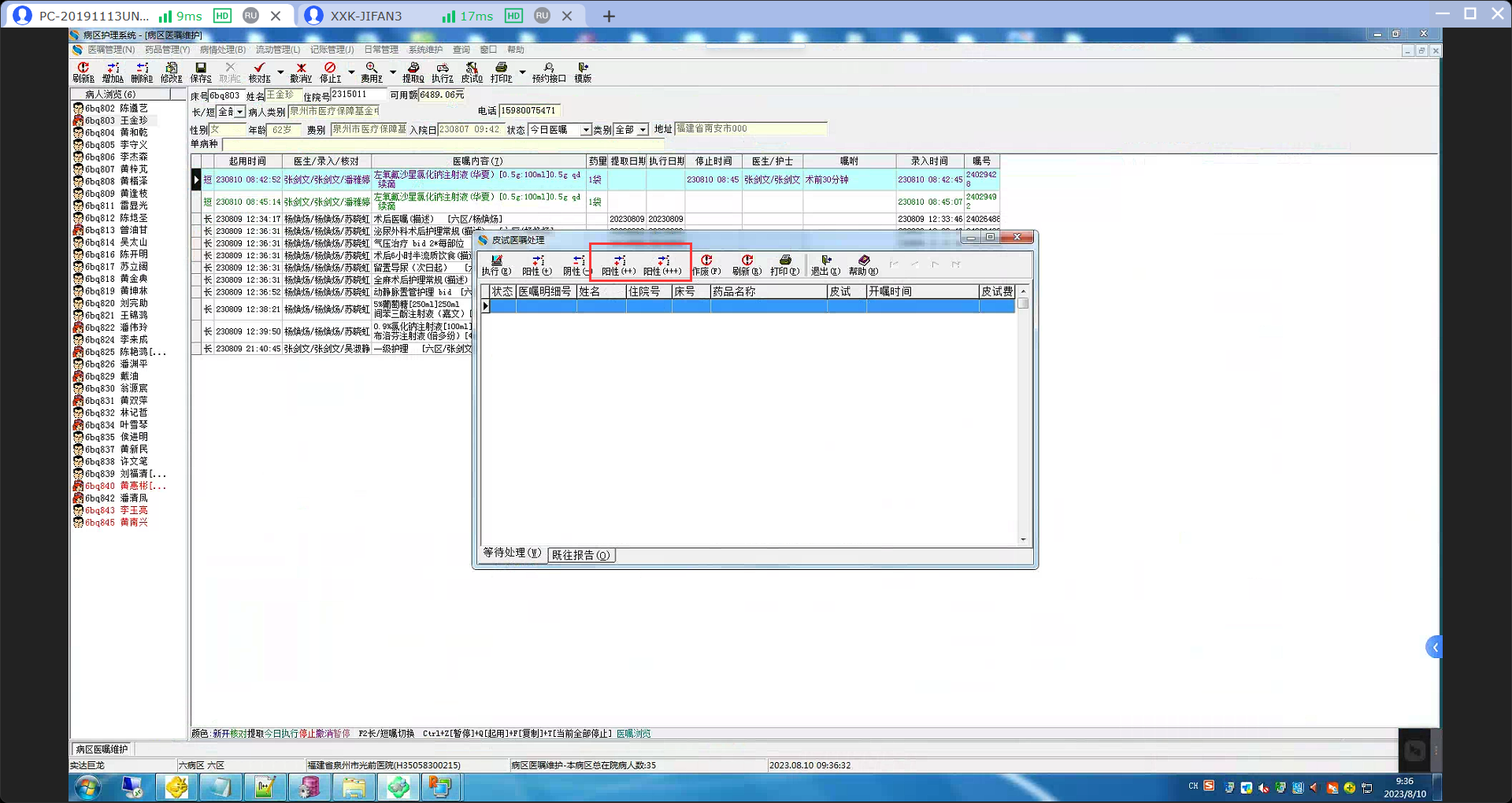Viewport: 1512px width, 803px height.
Task: Click the 停止 stop order icon
Action: point(330,72)
